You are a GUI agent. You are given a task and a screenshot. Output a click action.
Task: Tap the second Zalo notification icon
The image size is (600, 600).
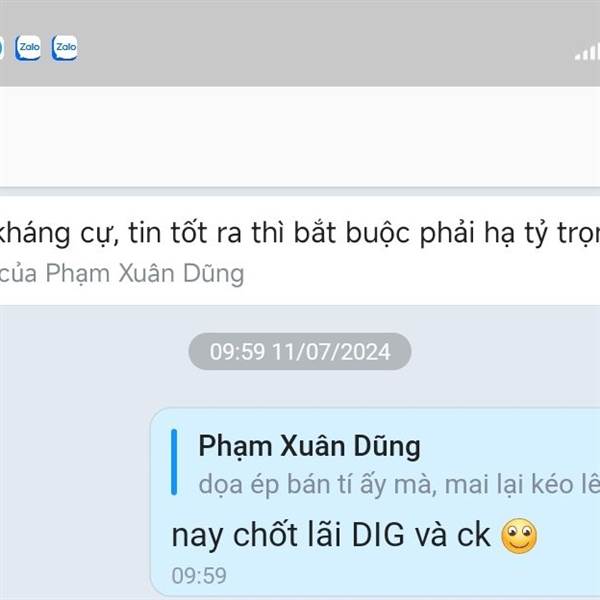(x=65, y=48)
